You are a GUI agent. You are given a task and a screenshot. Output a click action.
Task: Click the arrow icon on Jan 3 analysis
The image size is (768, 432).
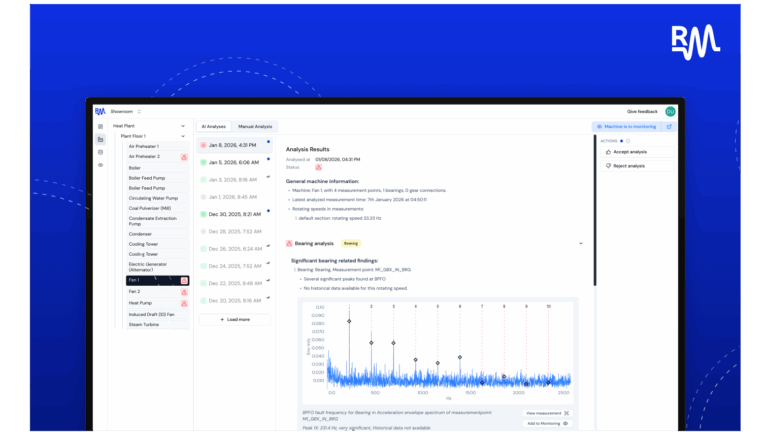268,177
